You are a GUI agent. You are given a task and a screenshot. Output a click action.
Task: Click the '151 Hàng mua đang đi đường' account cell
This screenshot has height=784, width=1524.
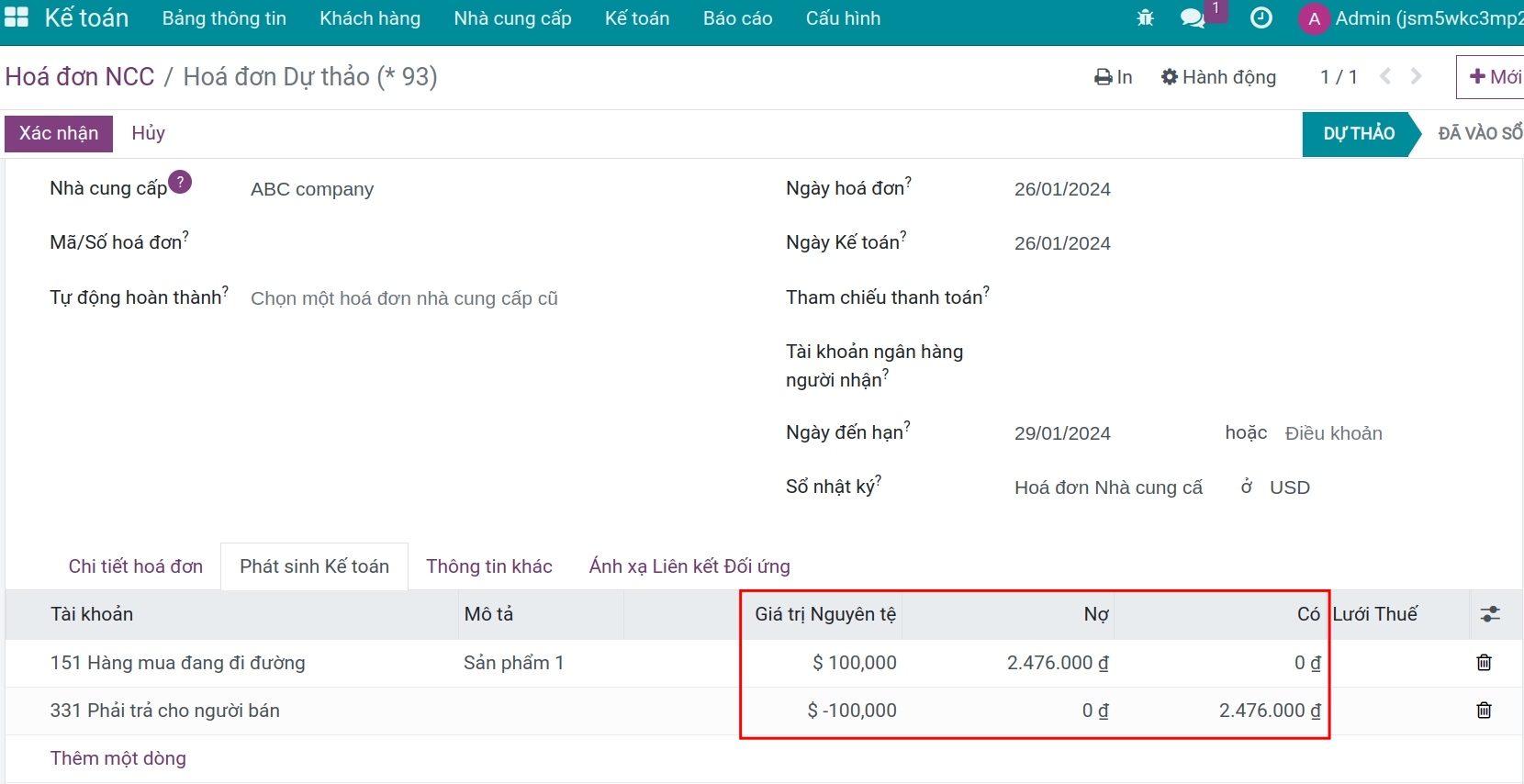[x=178, y=663]
